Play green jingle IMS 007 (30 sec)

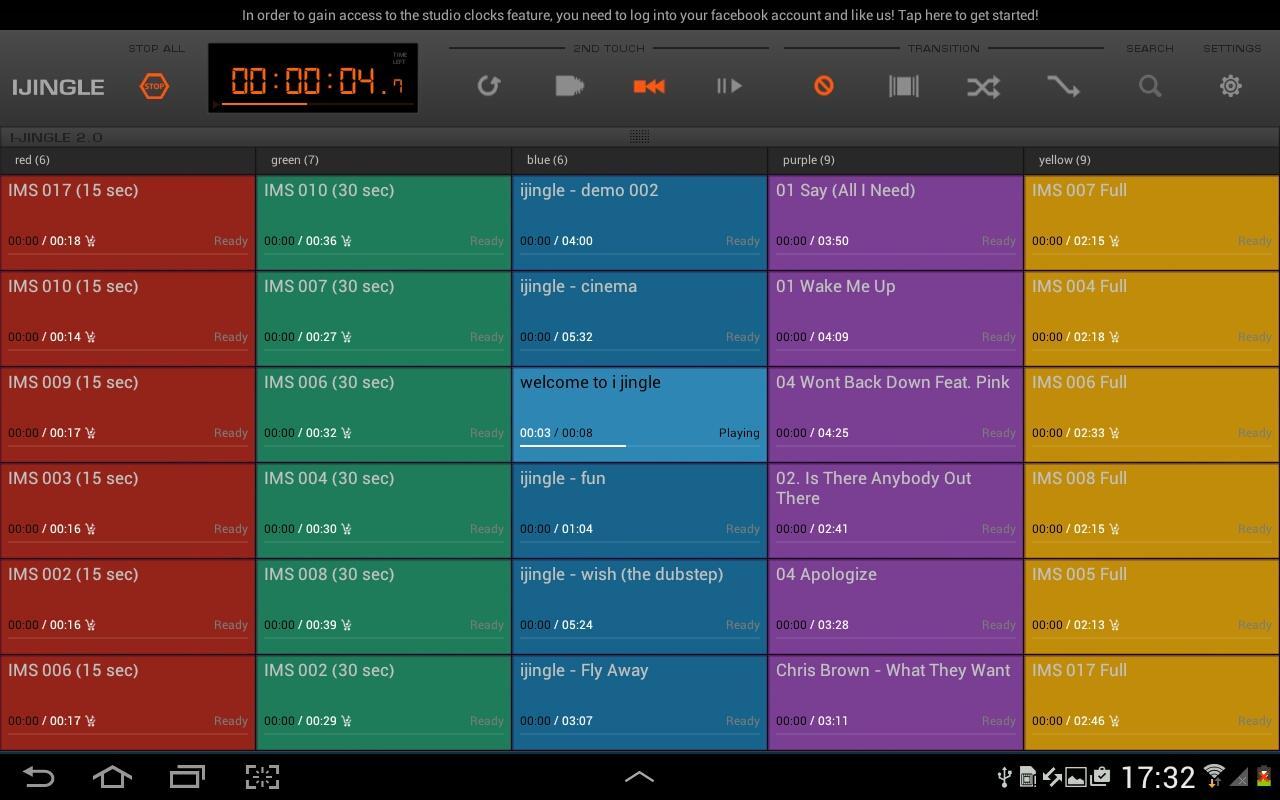(x=384, y=318)
